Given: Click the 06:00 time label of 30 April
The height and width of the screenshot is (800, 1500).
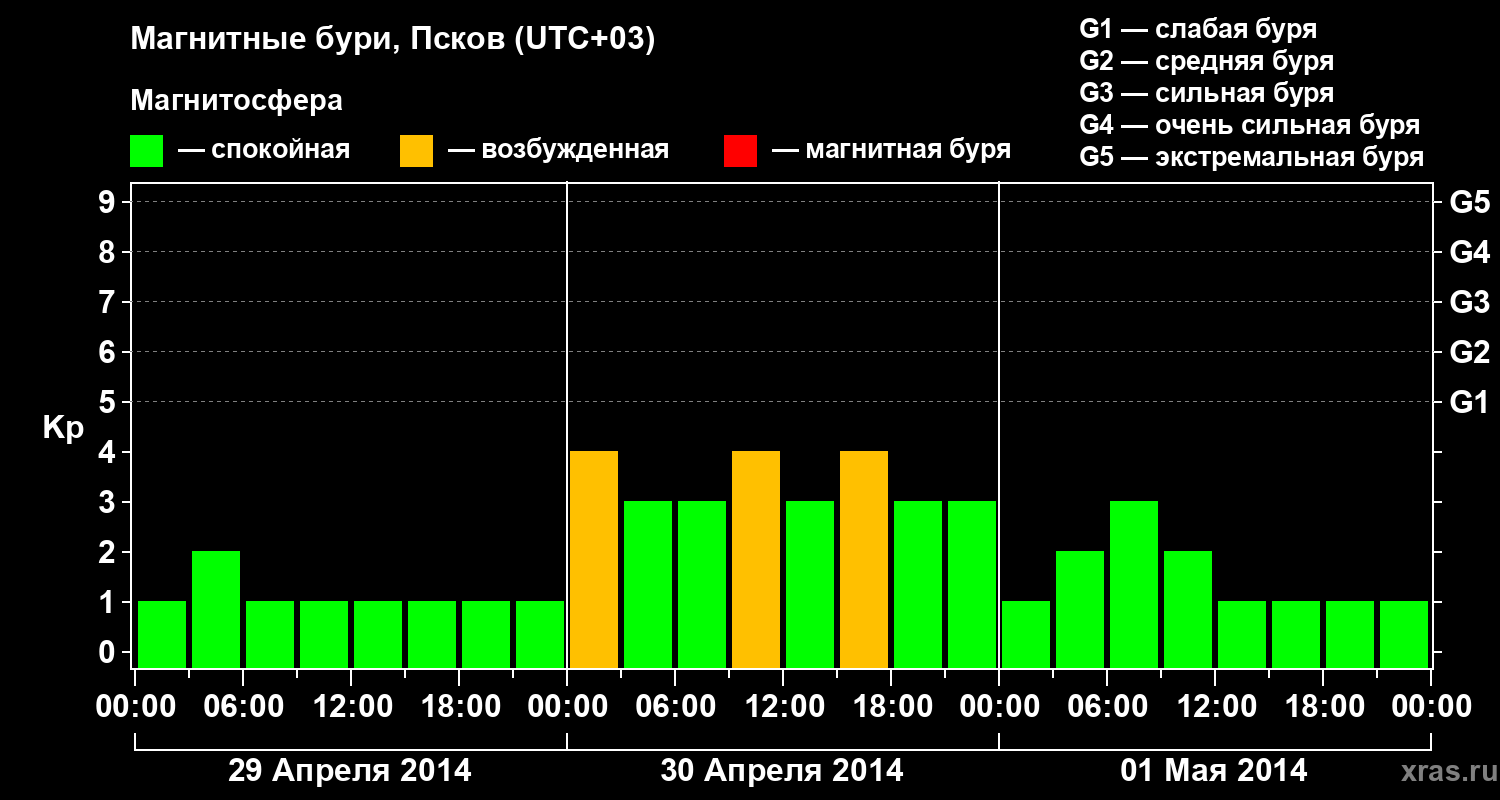Looking at the screenshot, I should click(x=675, y=706).
